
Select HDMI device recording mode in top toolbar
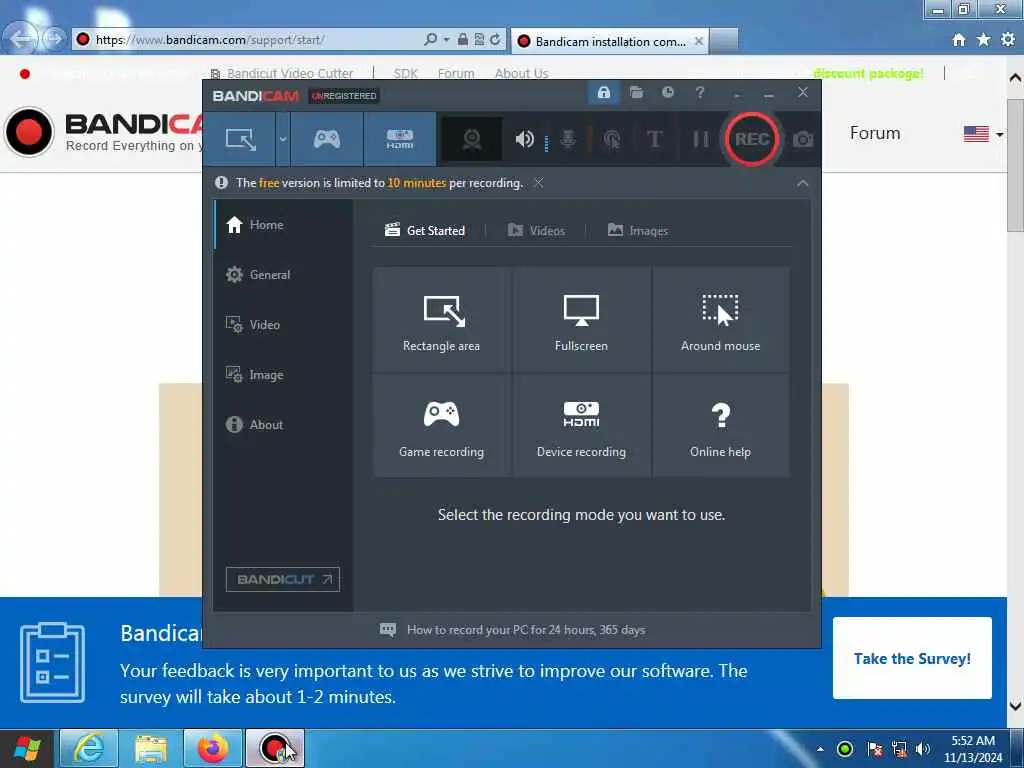400,139
